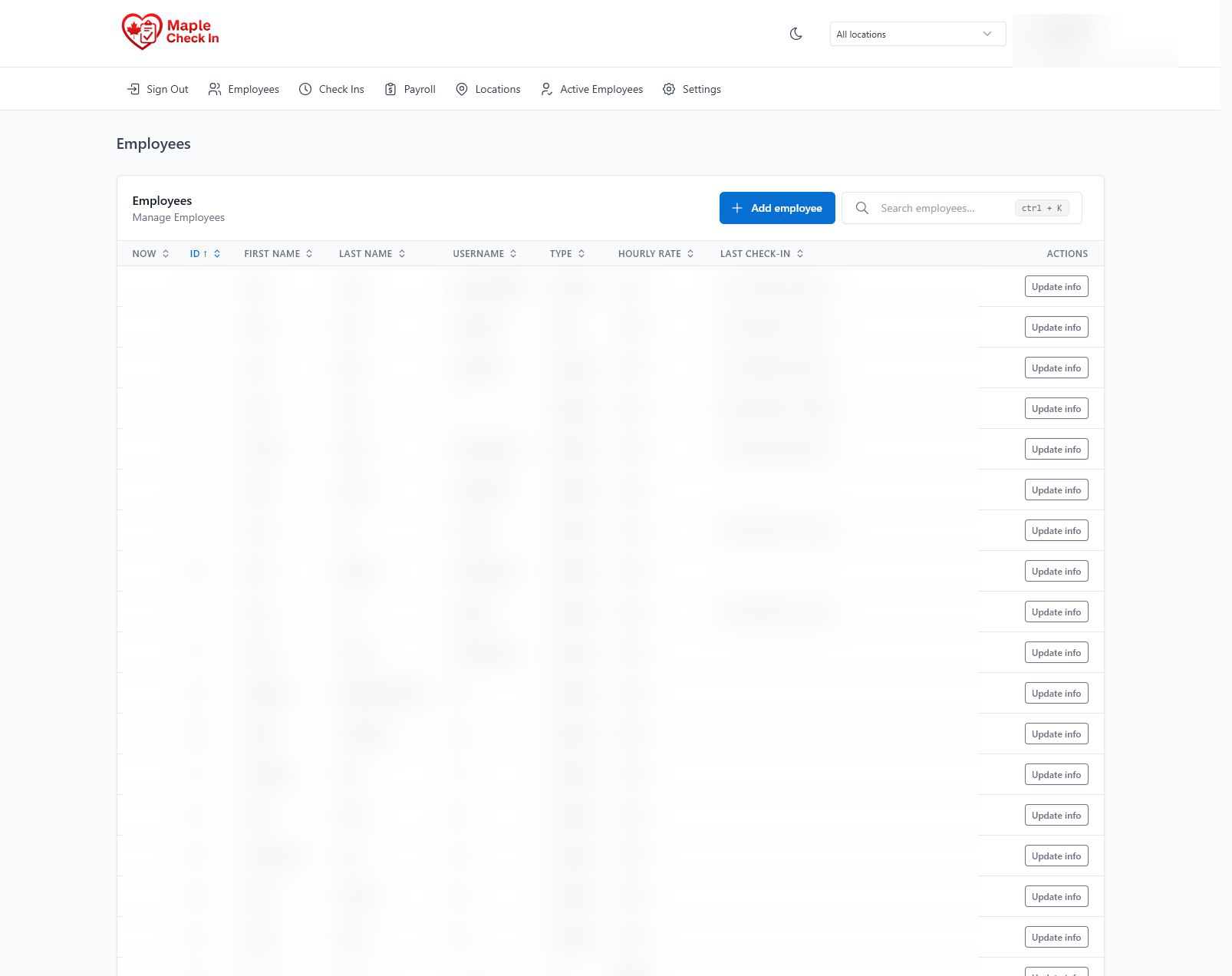The width and height of the screenshot is (1232, 976).
Task: Click the Manage Employees subtitle text
Action: (179, 217)
